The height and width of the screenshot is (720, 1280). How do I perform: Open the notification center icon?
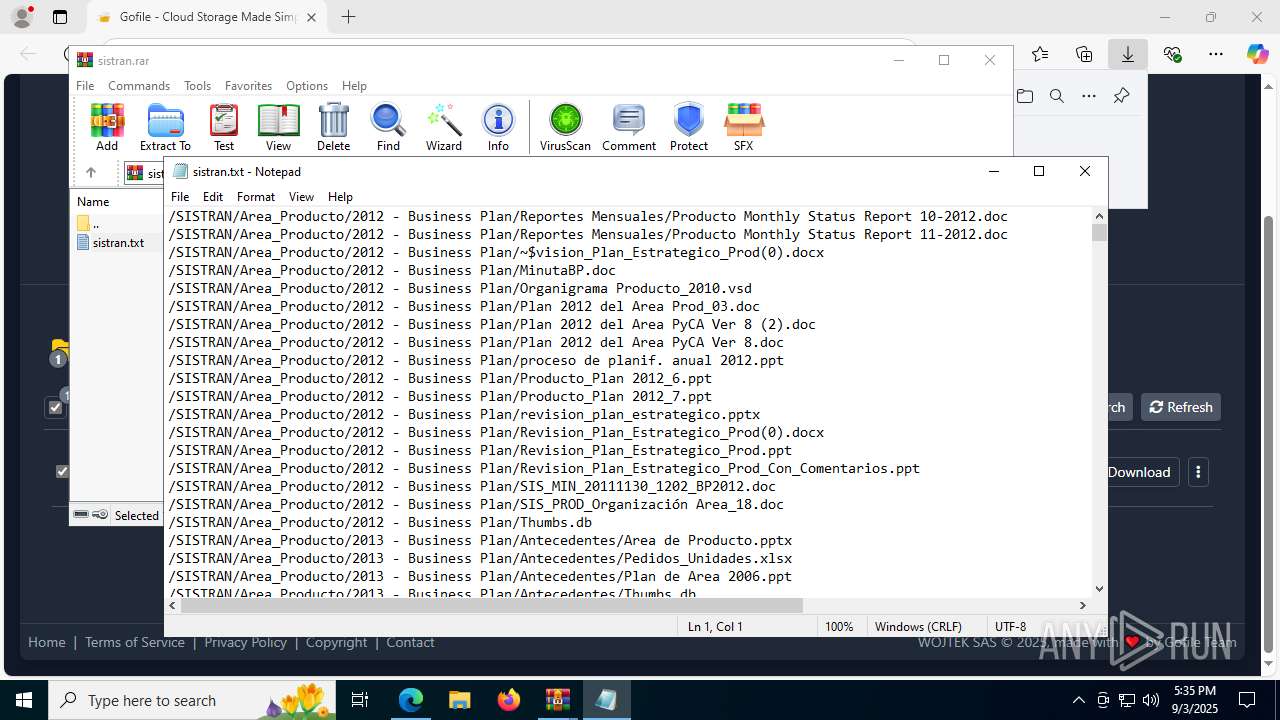(x=1247, y=700)
